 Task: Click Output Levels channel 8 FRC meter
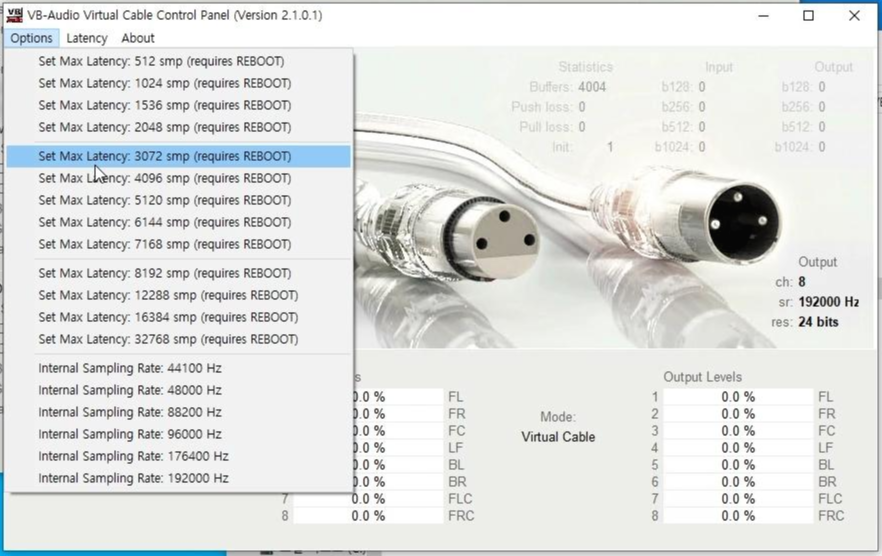738,515
